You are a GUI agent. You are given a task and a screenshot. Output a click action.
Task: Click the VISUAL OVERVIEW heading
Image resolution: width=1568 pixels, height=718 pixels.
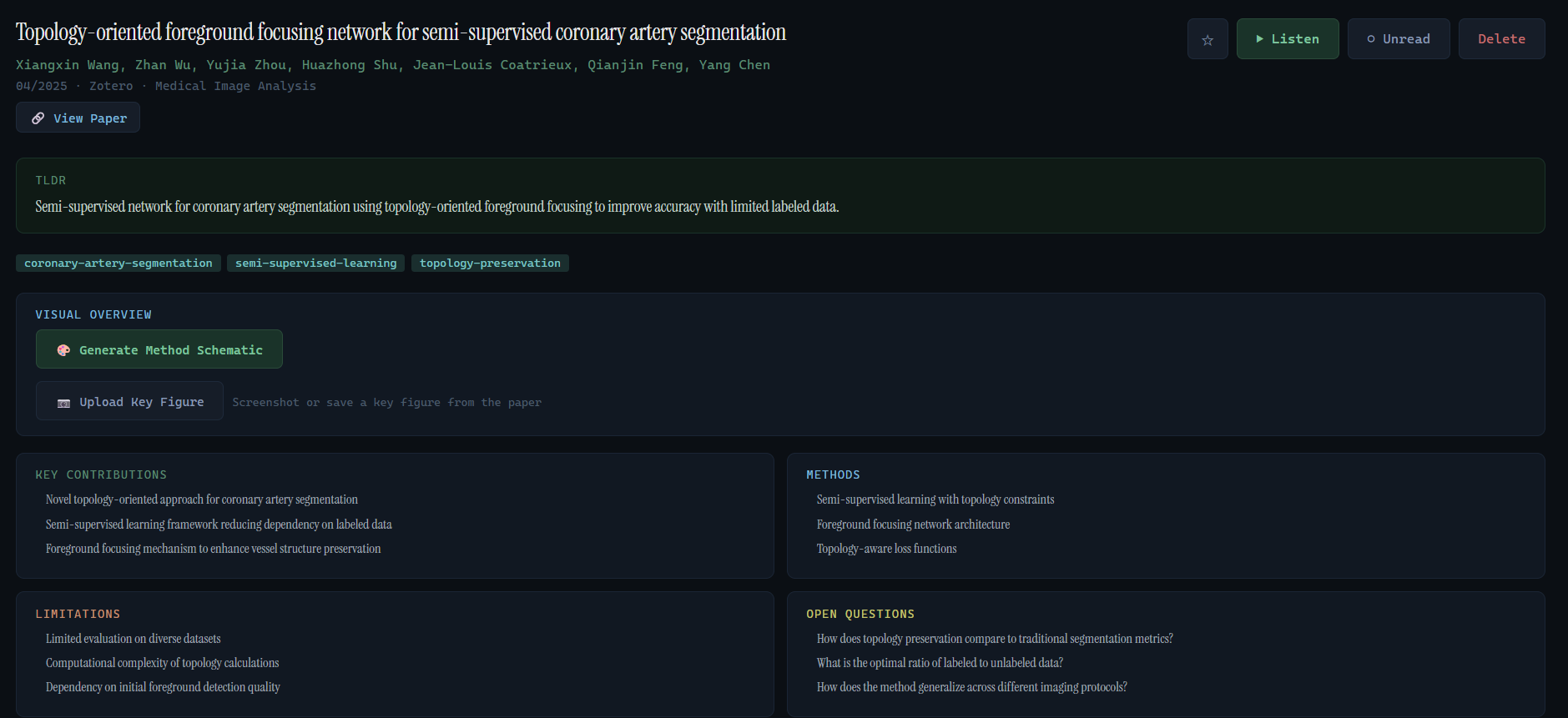93,314
